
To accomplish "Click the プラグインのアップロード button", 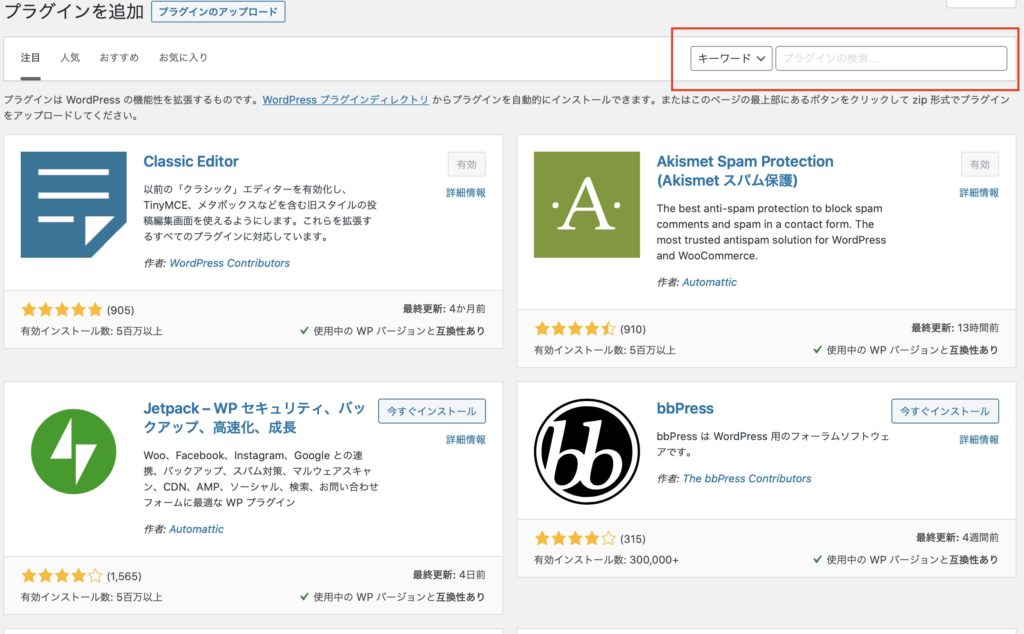I will (218, 12).
